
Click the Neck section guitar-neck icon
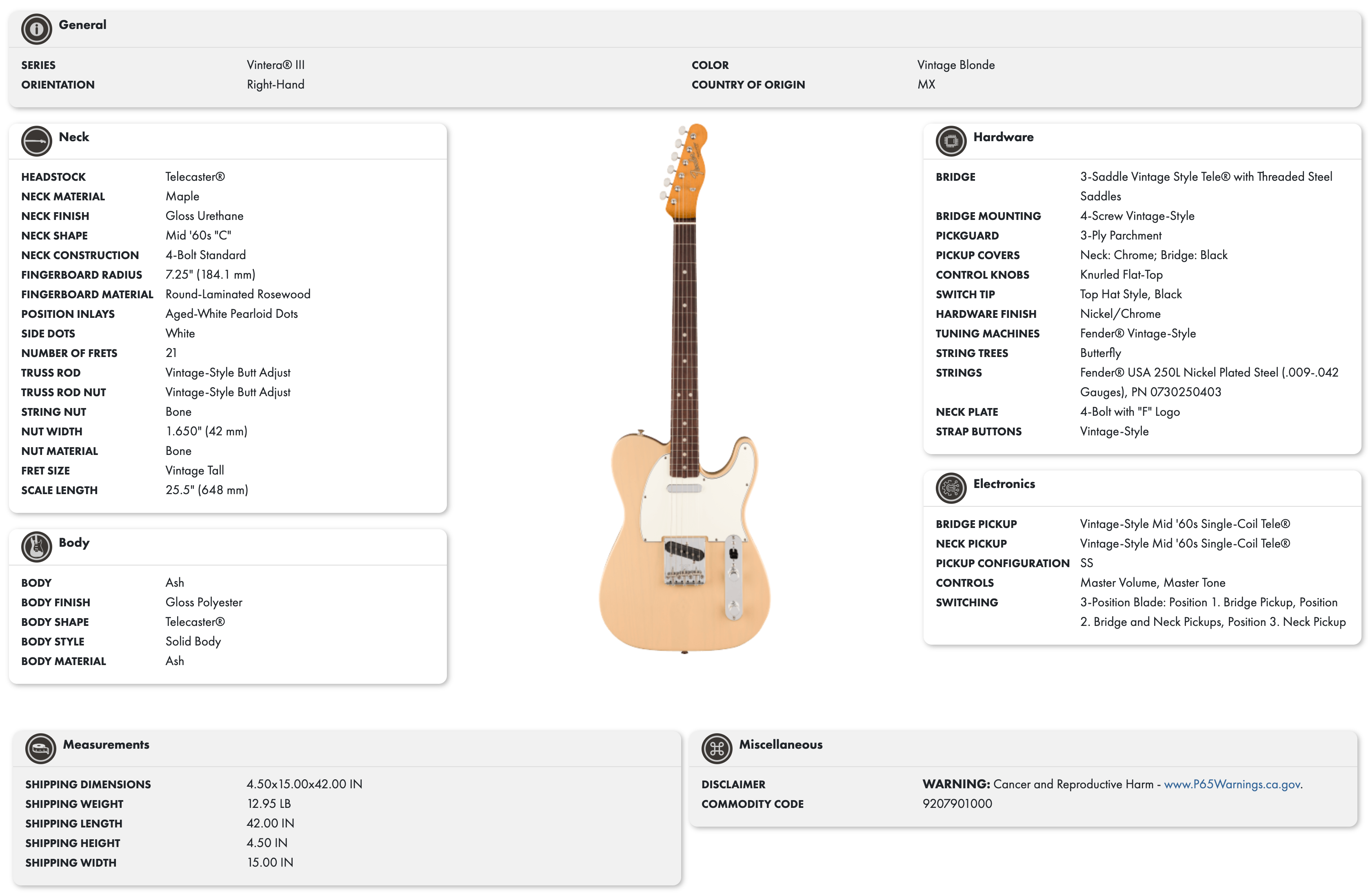(36, 141)
